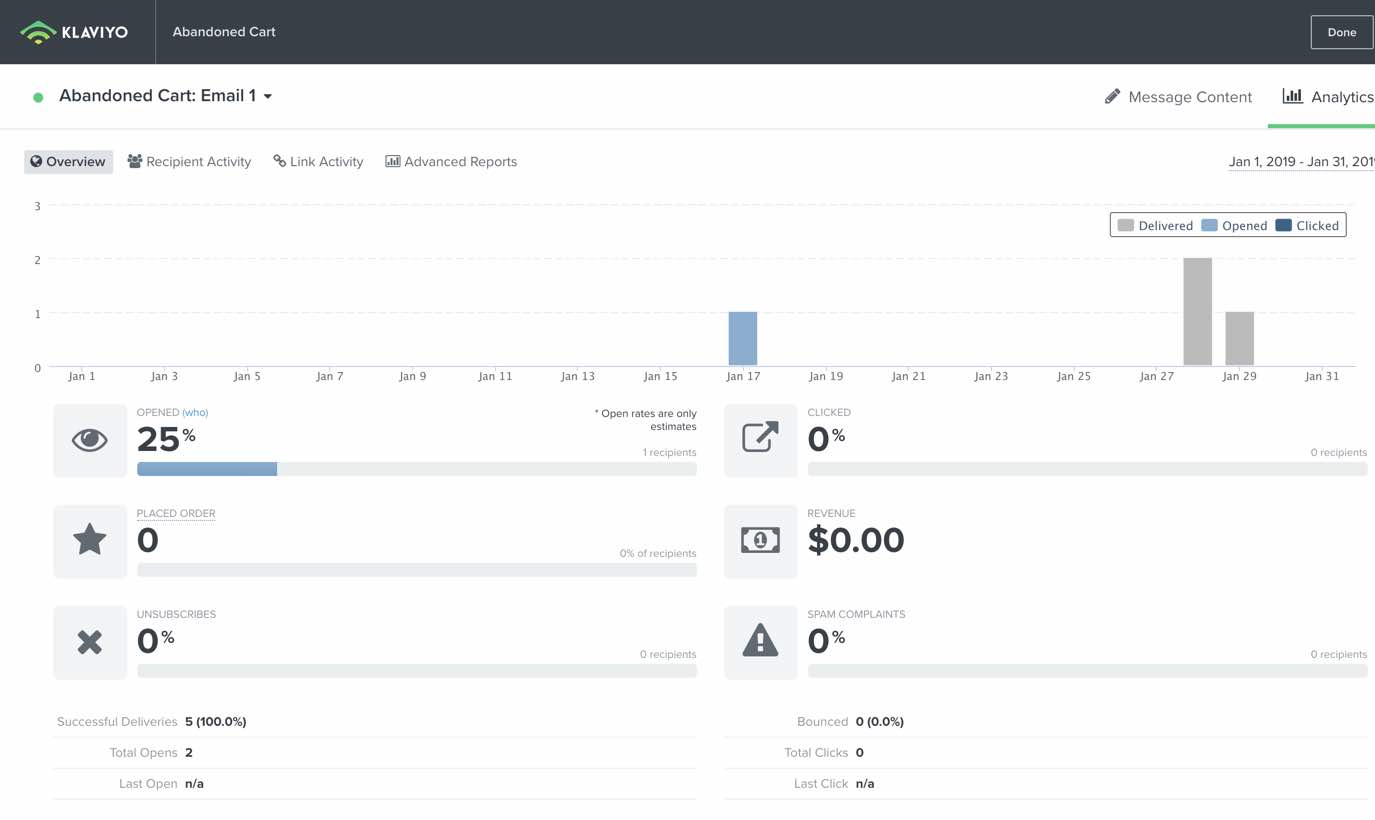Click the Revenue dollar bill icon
The width and height of the screenshot is (1375, 820).
pyautogui.click(x=760, y=541)
